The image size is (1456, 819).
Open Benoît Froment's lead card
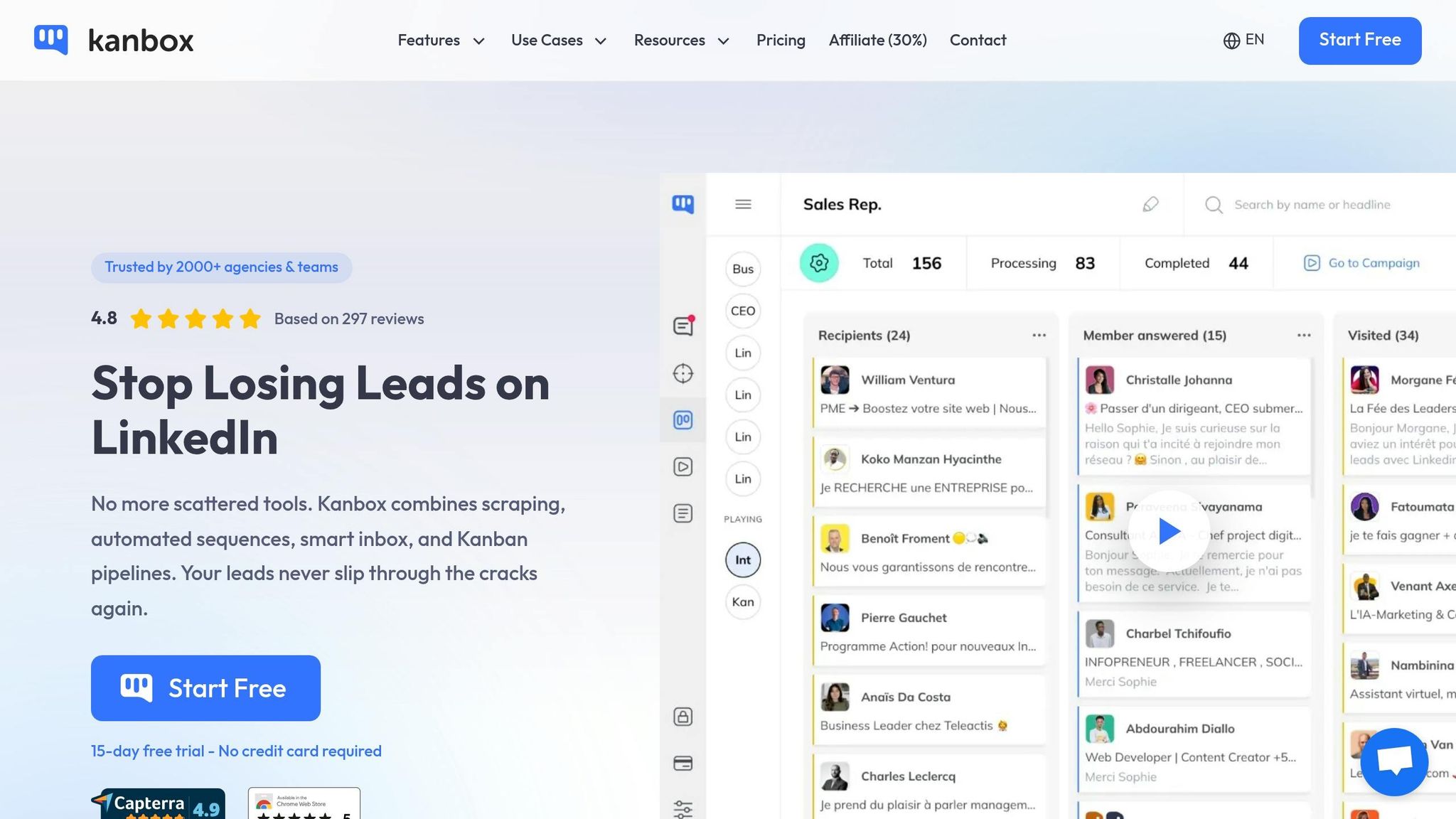pos(928,552)
